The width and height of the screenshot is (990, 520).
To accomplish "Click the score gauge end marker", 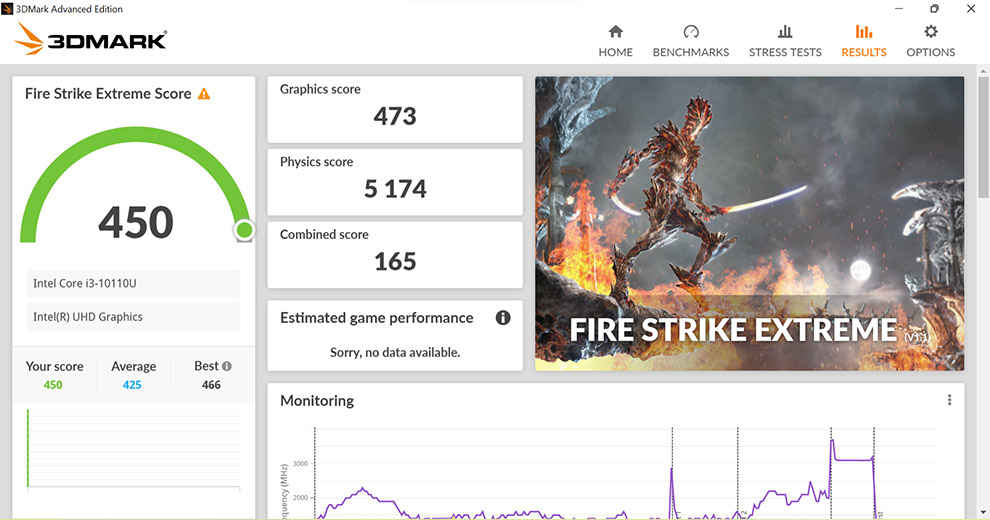I will point(244,230).
